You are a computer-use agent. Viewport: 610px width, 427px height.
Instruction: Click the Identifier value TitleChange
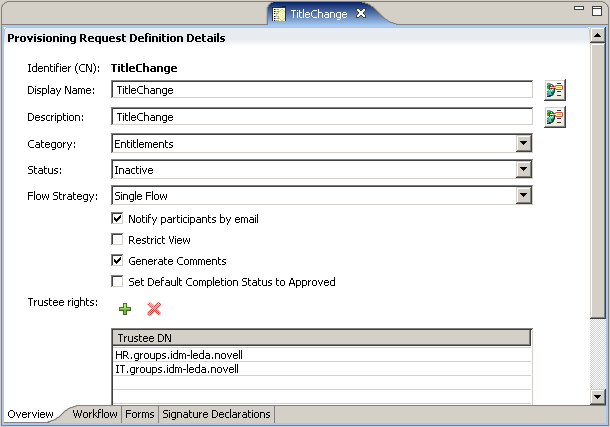[x=144, y=68]
